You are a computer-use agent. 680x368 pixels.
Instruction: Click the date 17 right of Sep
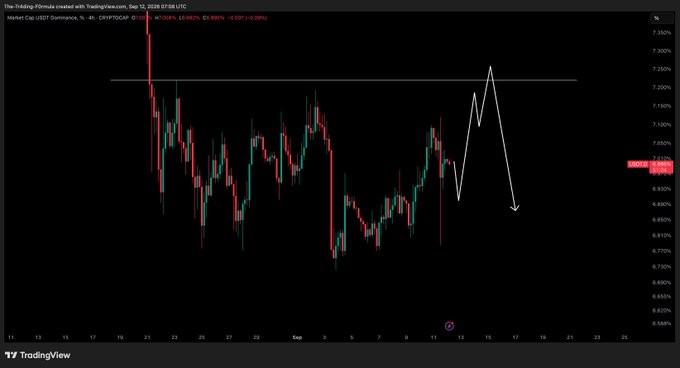coord(515,337)
